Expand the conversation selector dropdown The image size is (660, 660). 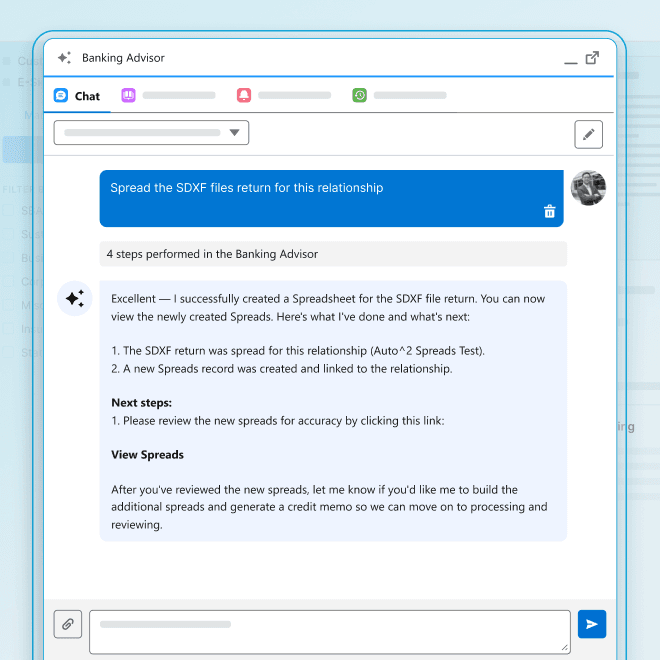point(152,133)
